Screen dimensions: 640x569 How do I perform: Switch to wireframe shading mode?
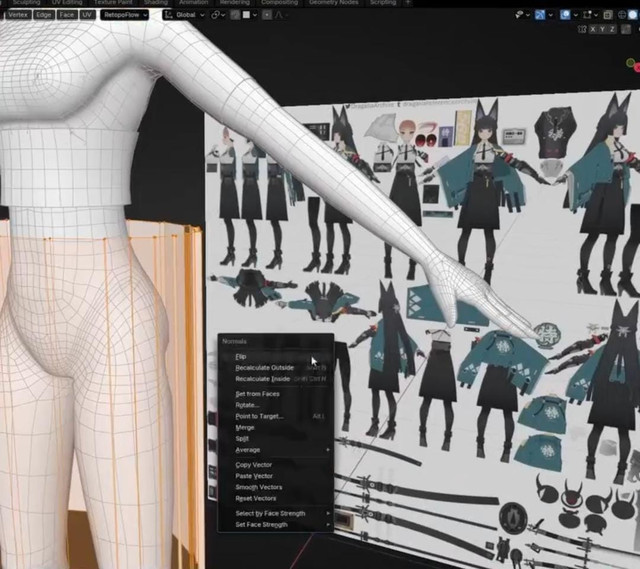(x=622, y=15)
